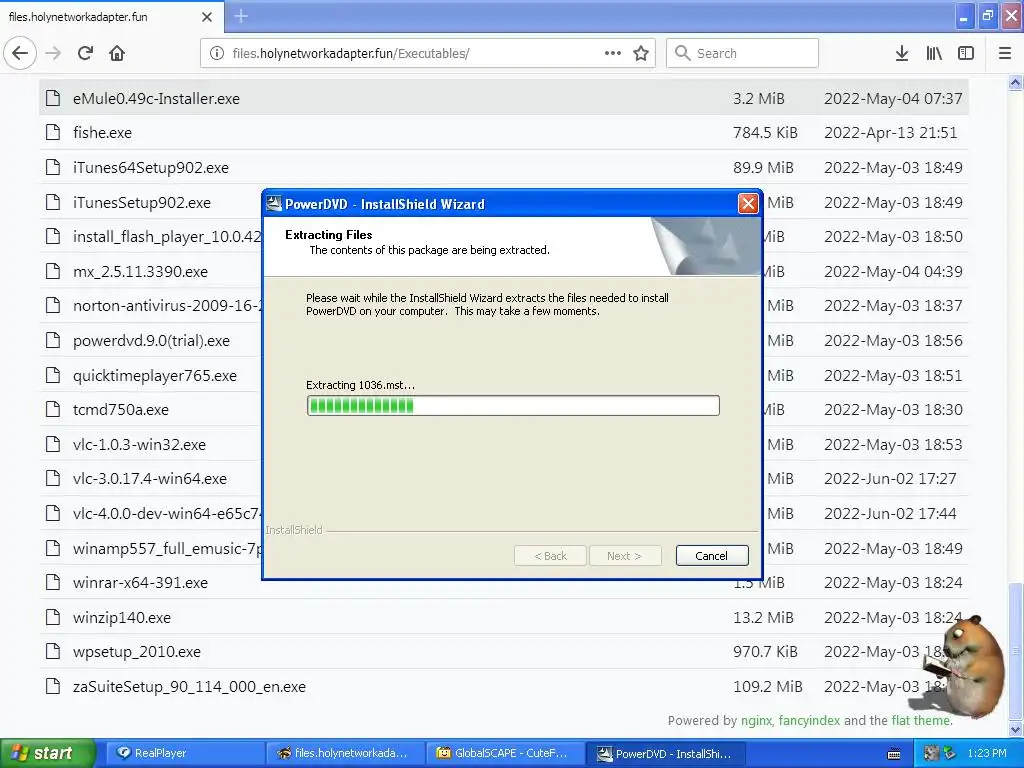Select the 2022-Jun-02 17:44 date entry
The image size is (1024, 768).
(x=890, y=514)
